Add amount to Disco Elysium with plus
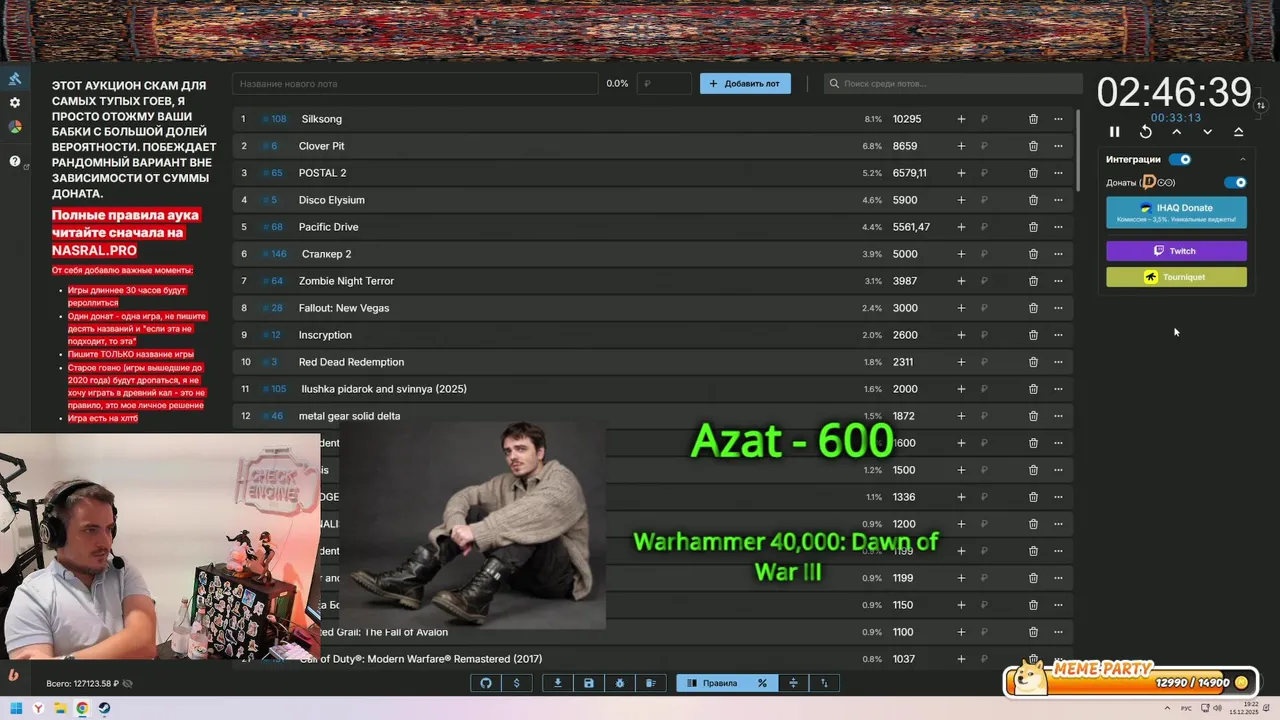Viewport: 1280px width, 720px height. click(x=961, y=200)
